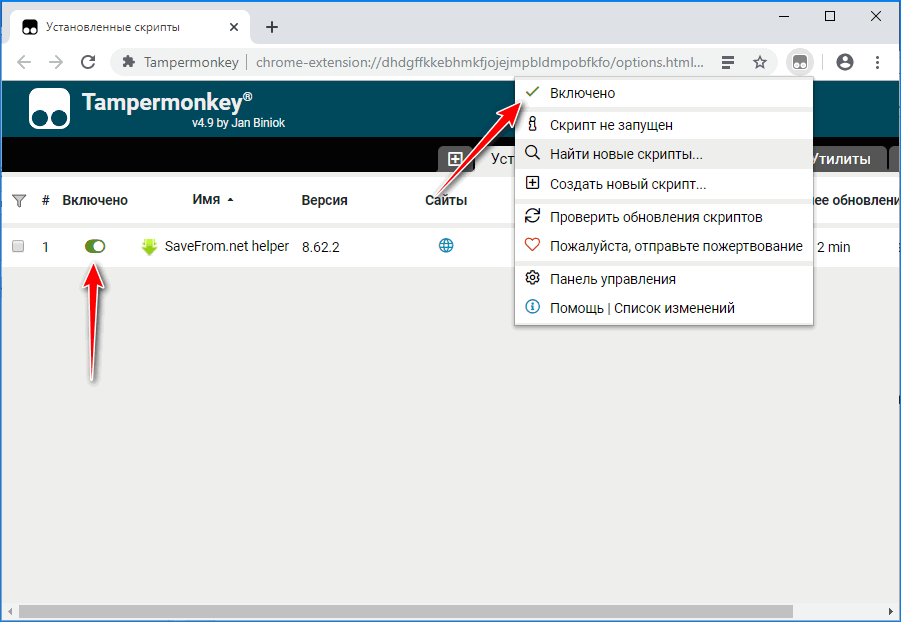
Task: Sort by the Включено column header
Action: (95, 201)
